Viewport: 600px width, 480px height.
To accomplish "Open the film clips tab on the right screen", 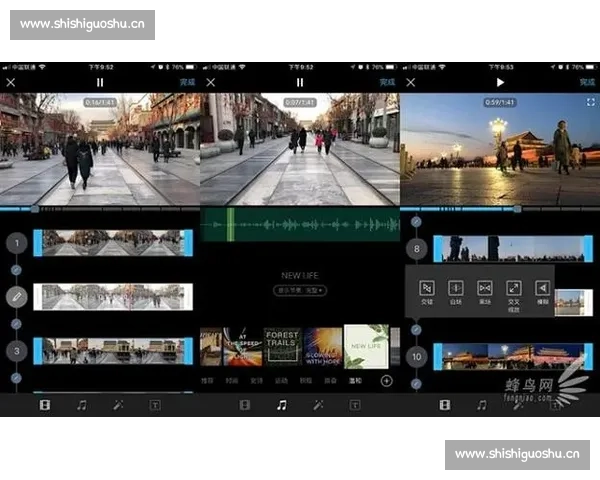I will [x=445, y=405].
